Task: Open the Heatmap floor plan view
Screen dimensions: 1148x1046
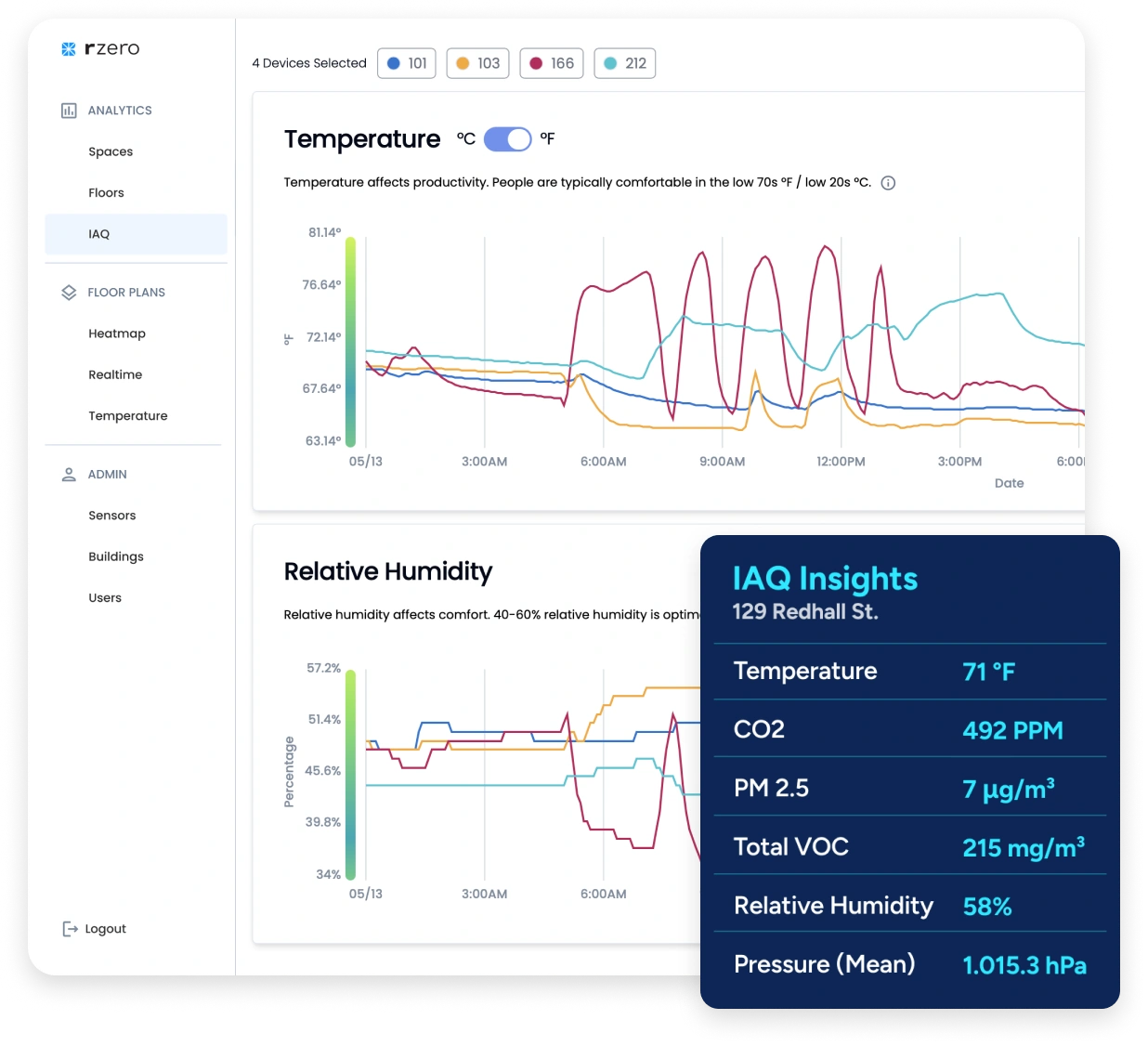Action: [117, 333]
